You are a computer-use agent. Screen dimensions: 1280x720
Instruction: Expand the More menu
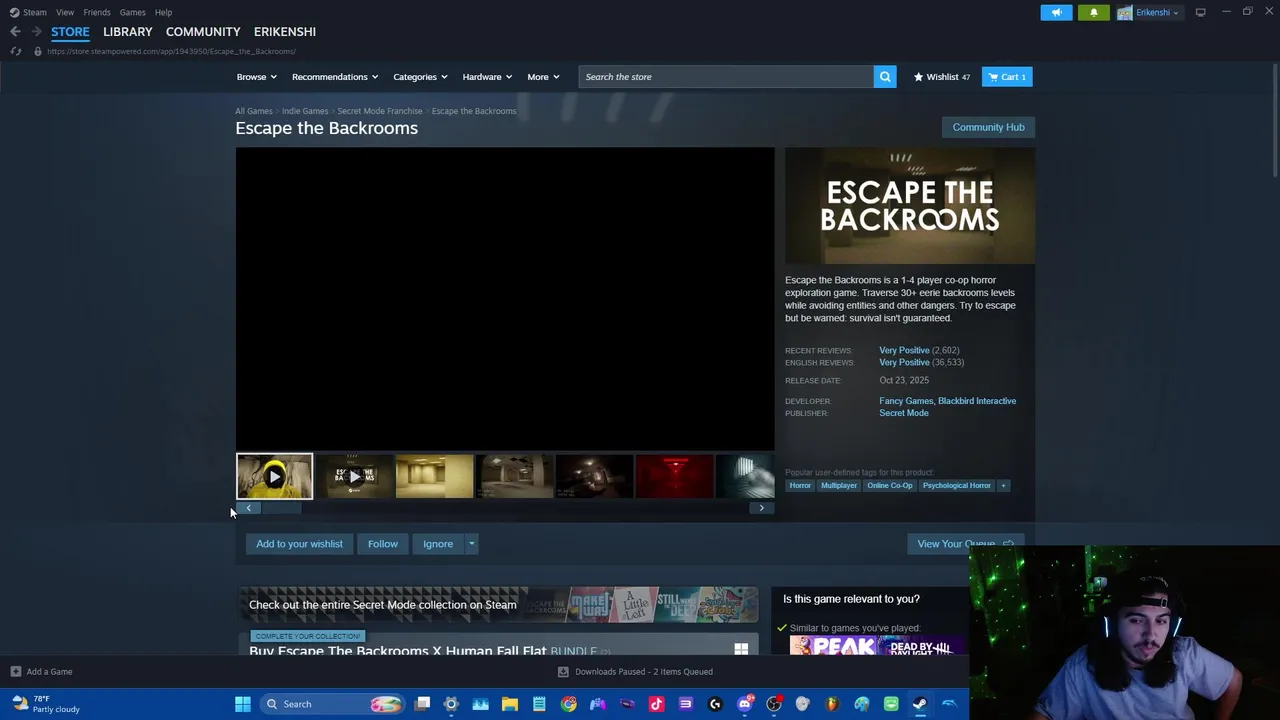543,77
